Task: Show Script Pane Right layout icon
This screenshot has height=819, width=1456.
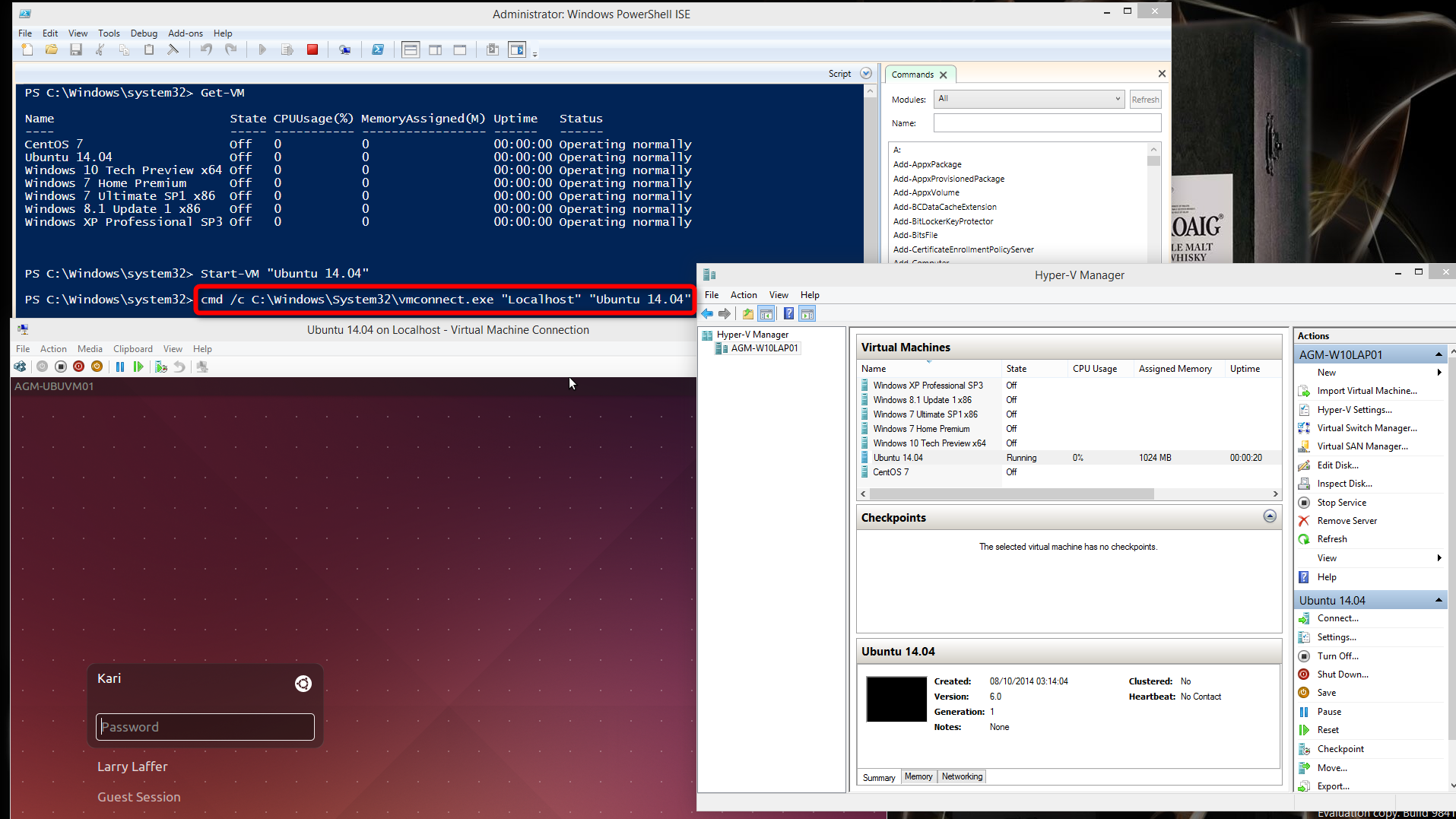Action: point(436,50)
